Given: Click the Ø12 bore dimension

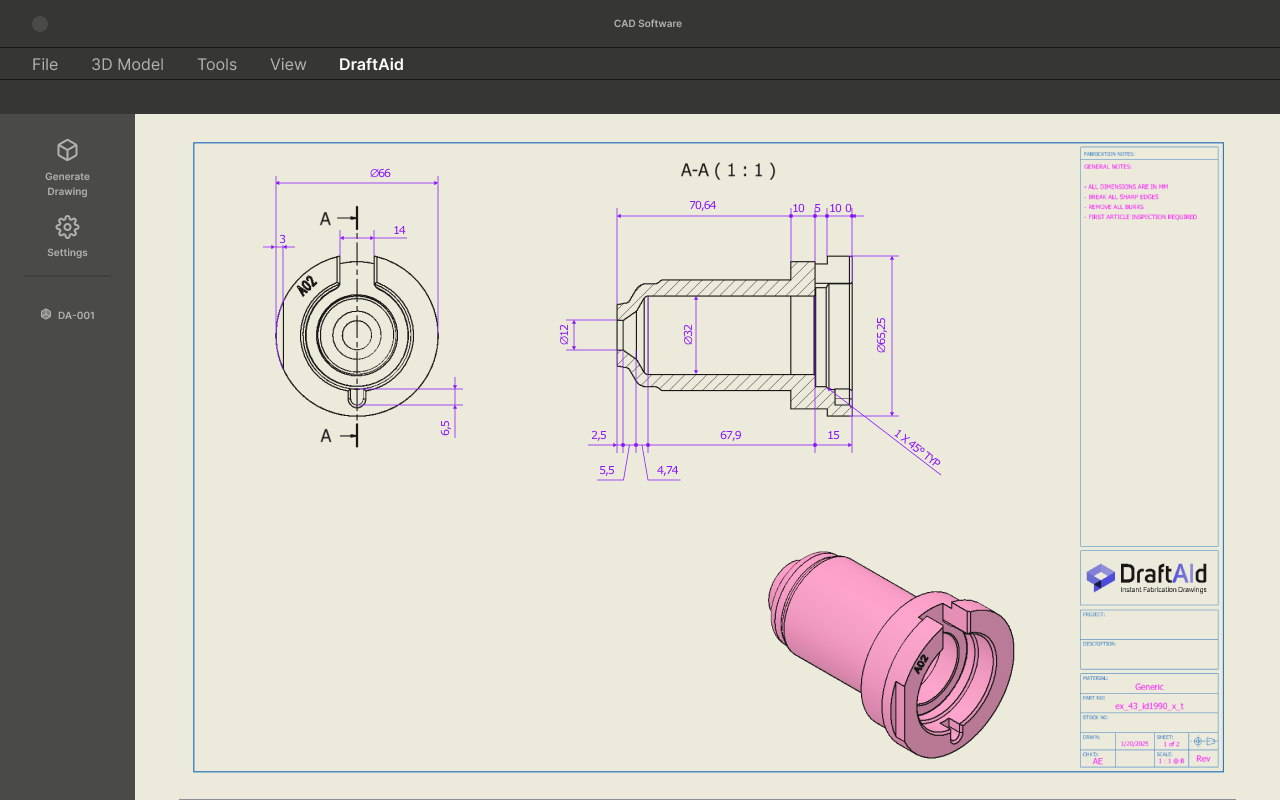Looking at the screenshot, I should [564, 334].
